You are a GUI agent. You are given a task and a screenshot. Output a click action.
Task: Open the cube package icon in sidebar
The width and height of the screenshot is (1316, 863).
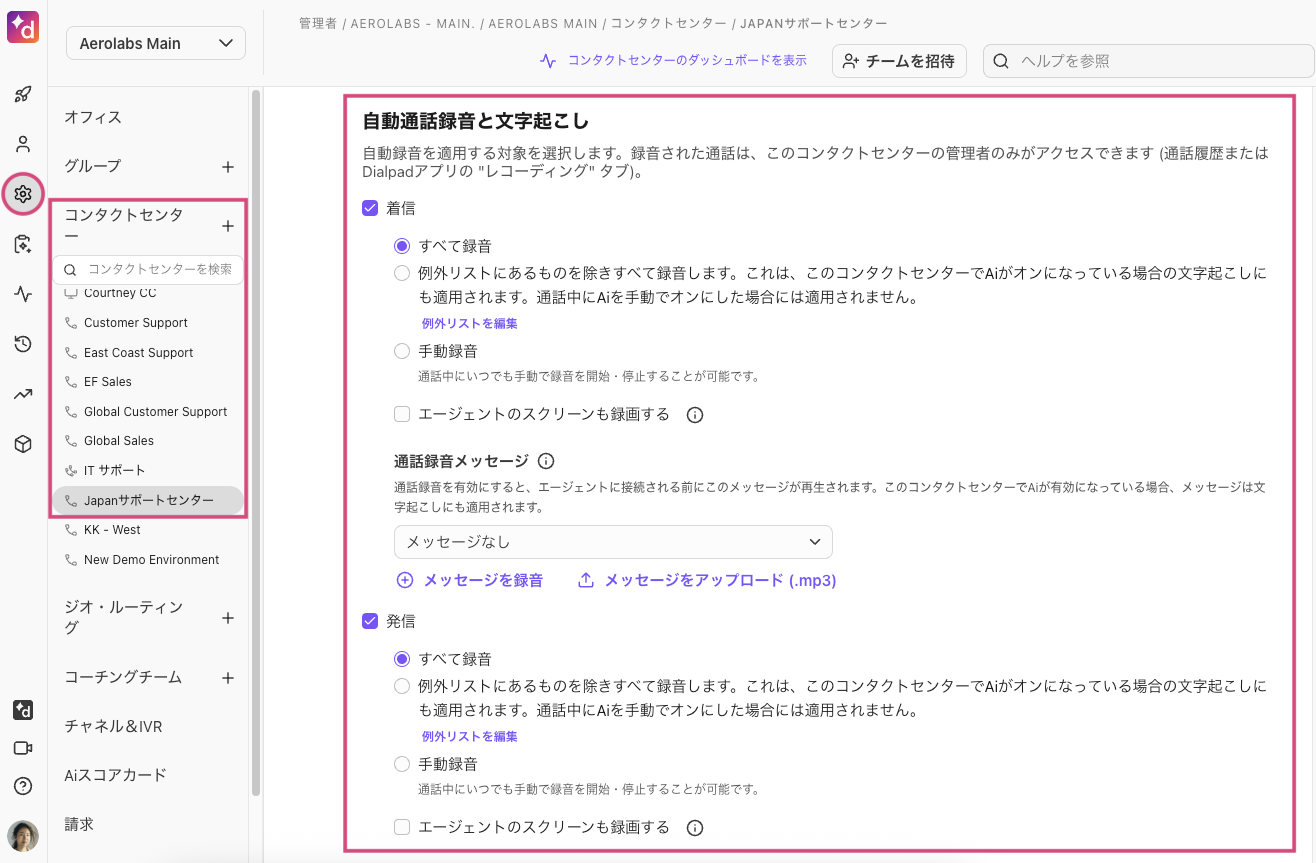pos(23,444)
